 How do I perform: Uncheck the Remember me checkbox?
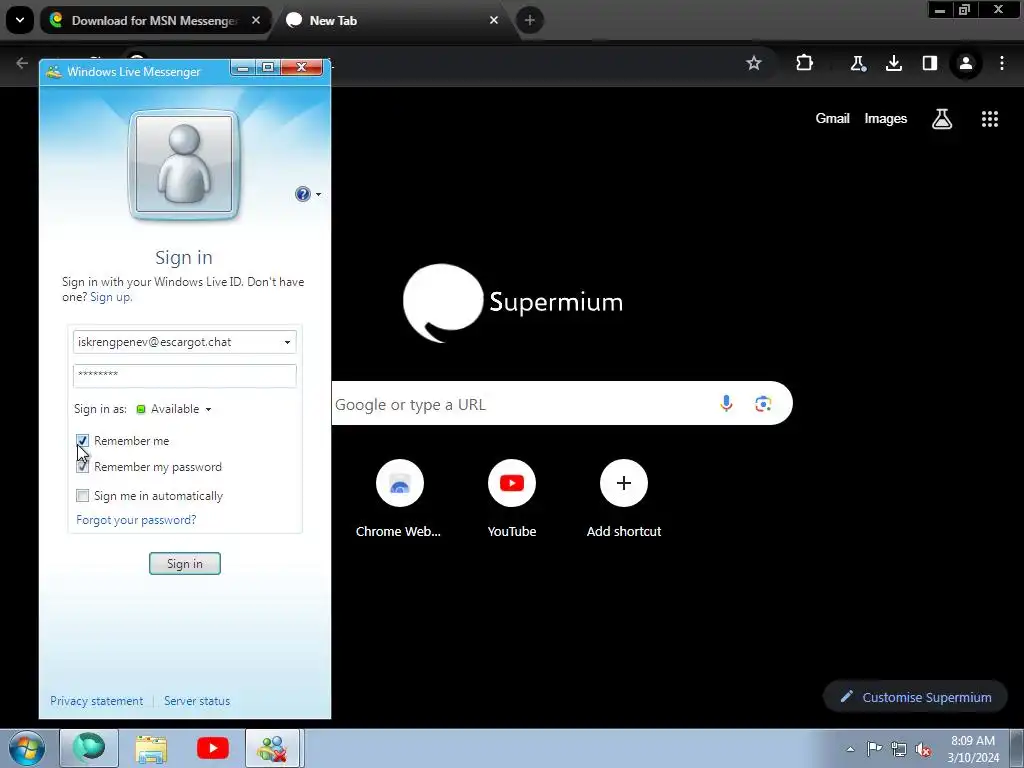82,441
